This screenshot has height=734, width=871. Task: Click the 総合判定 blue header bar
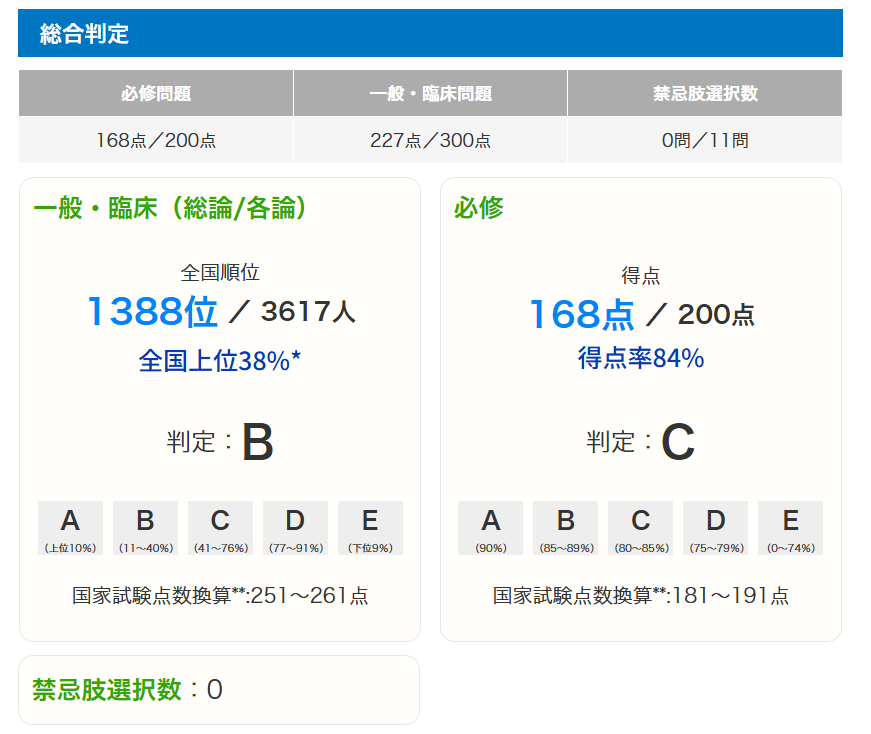[x=430, y=33]
